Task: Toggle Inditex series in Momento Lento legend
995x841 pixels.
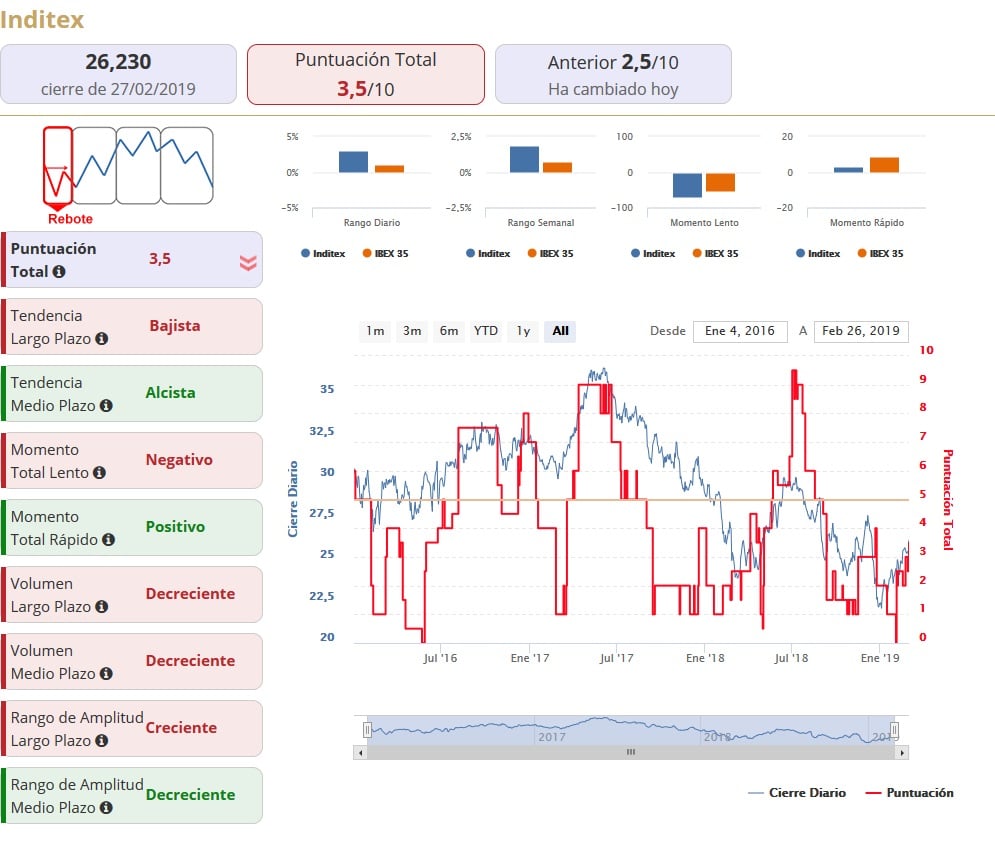Action: click(653, 253)
